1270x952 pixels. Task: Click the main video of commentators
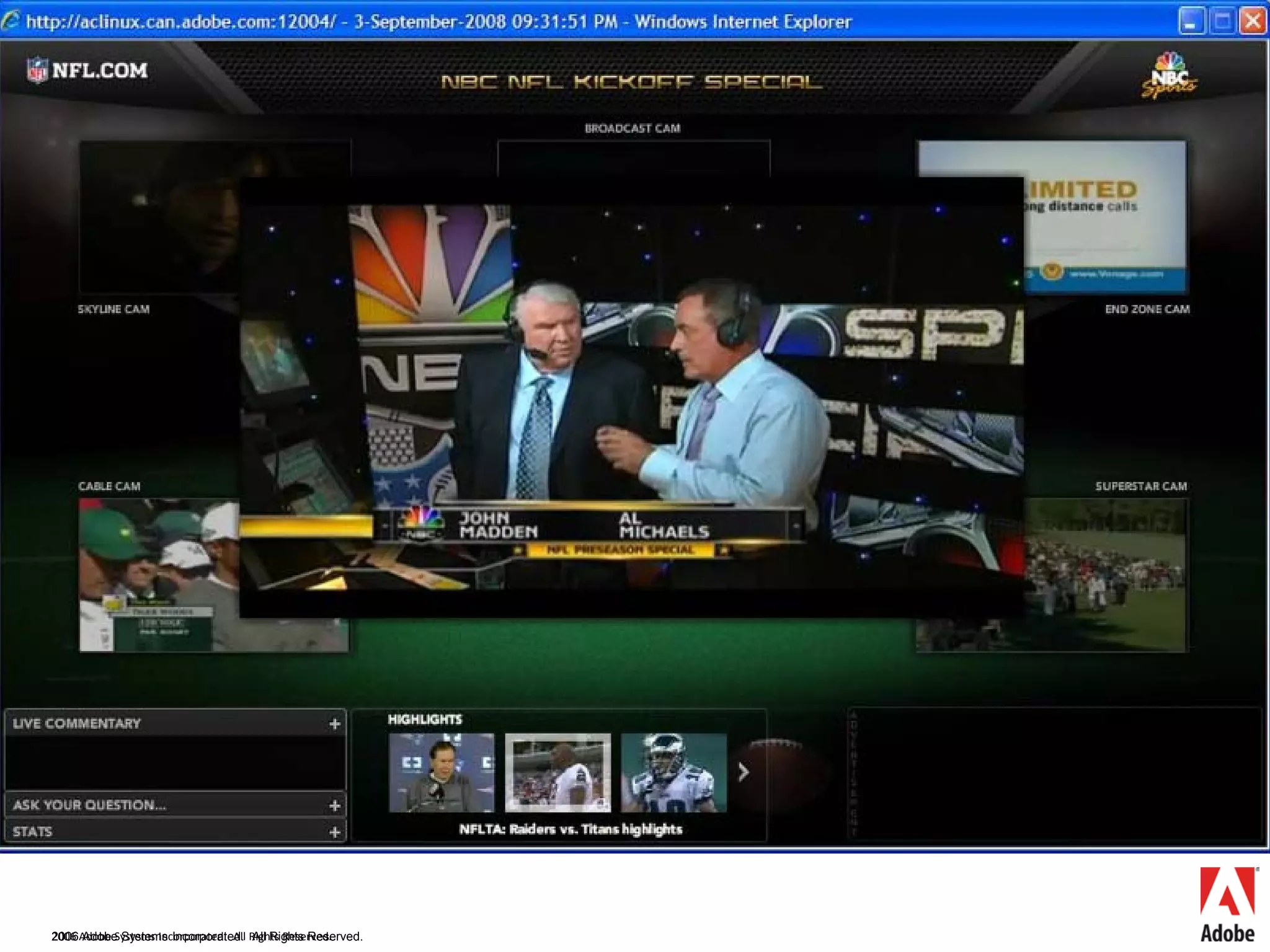click(x=631, y=397)
